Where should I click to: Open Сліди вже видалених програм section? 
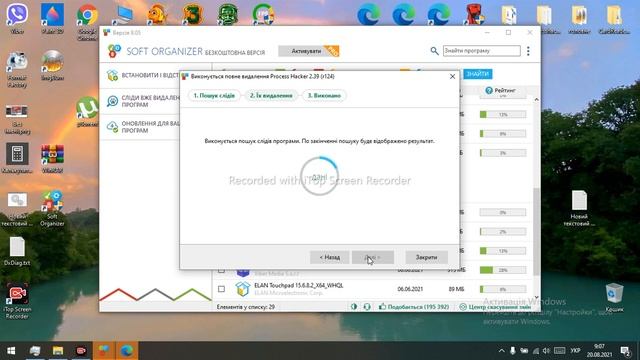[143, 101]
